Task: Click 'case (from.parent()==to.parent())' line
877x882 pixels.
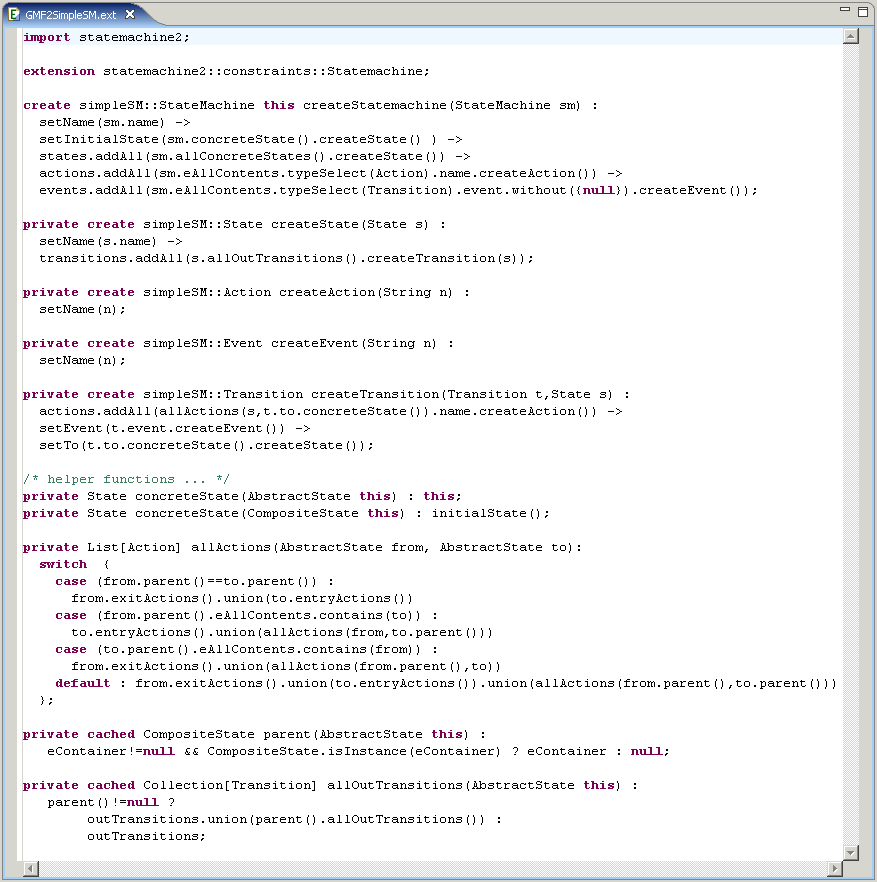Action: [x=195, y=582]
